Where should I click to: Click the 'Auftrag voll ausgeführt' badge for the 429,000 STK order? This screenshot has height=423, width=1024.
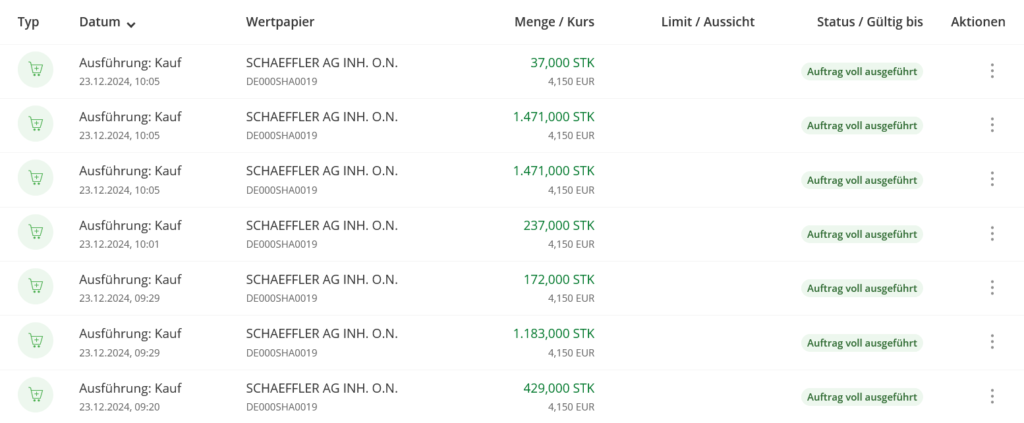[x=861, y=396]
